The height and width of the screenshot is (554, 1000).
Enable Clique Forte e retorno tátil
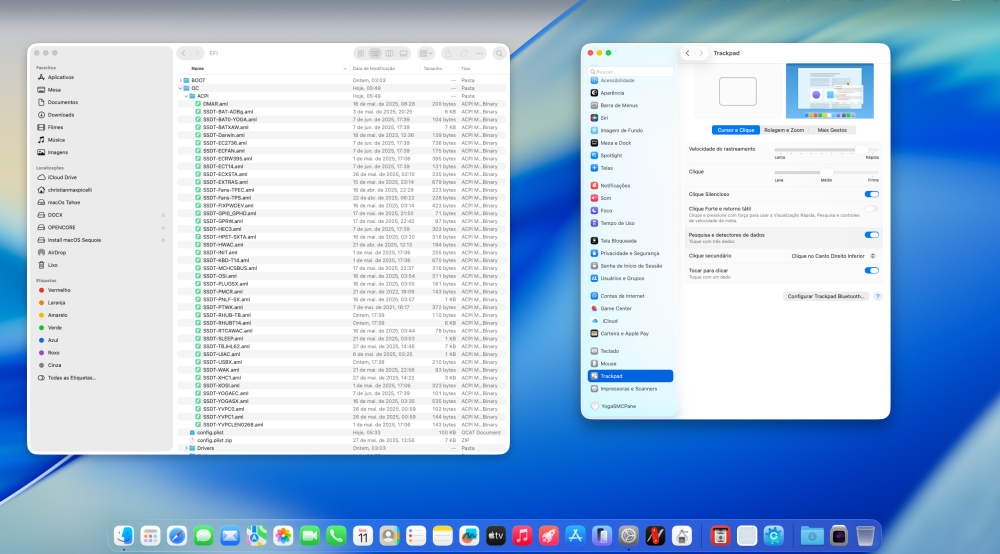point(871,209)
